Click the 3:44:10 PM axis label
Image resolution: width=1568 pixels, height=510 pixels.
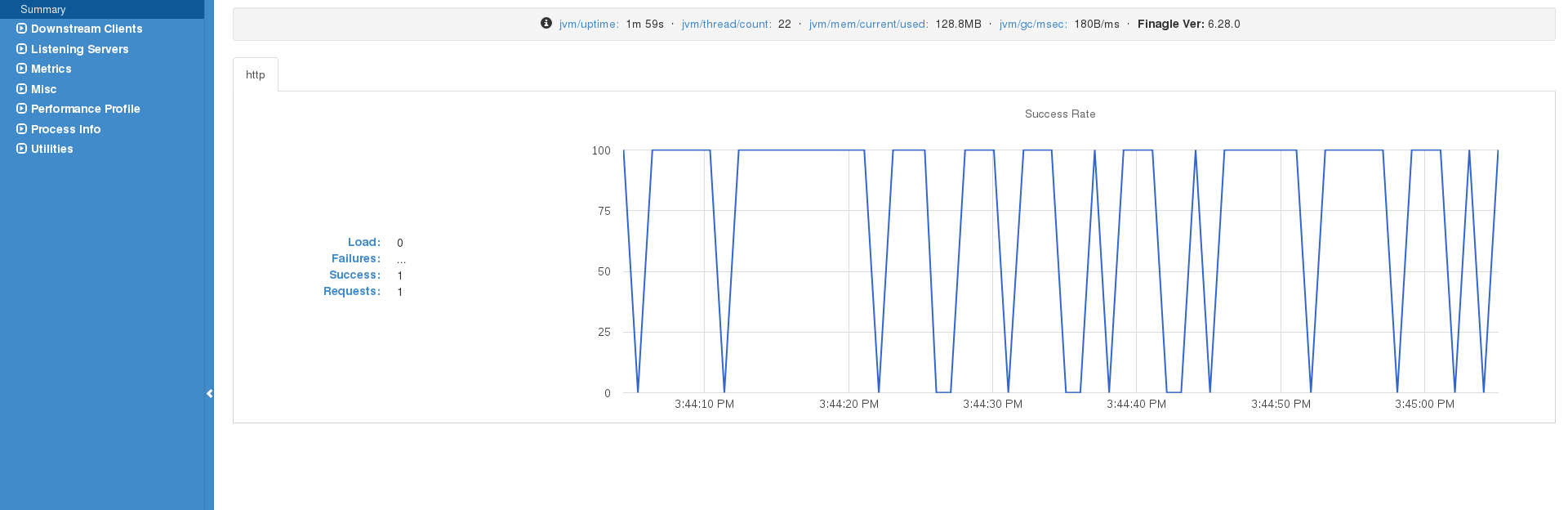tap(705, 404)
